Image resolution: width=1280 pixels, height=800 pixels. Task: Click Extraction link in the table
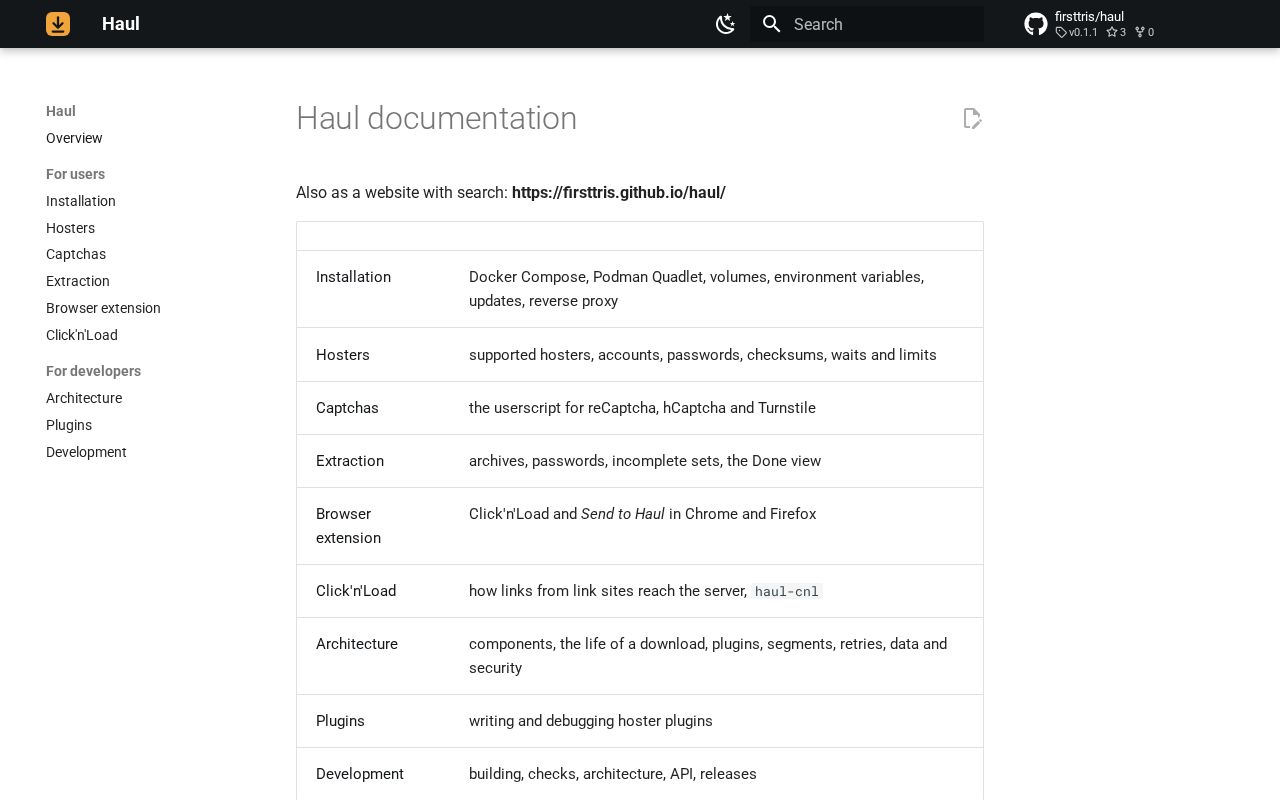(x=350, y=461)
